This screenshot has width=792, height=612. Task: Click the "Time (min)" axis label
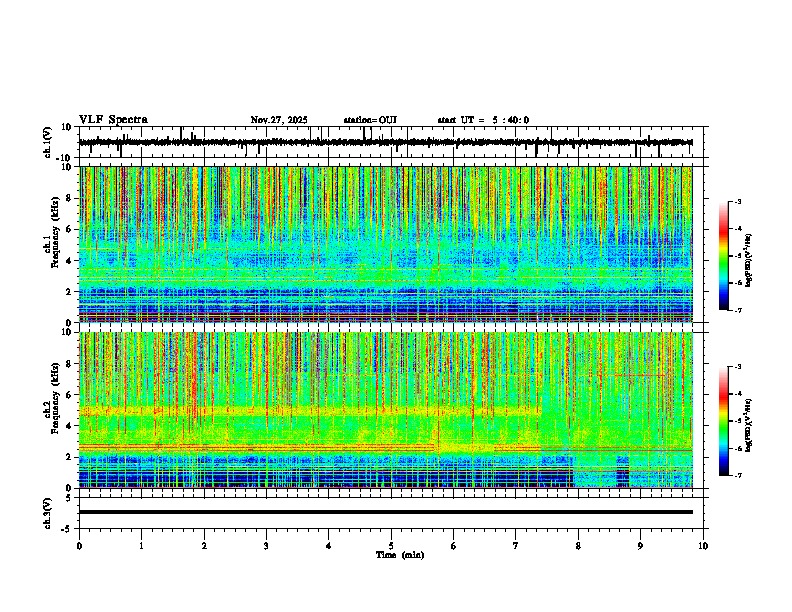pos(400,555)
